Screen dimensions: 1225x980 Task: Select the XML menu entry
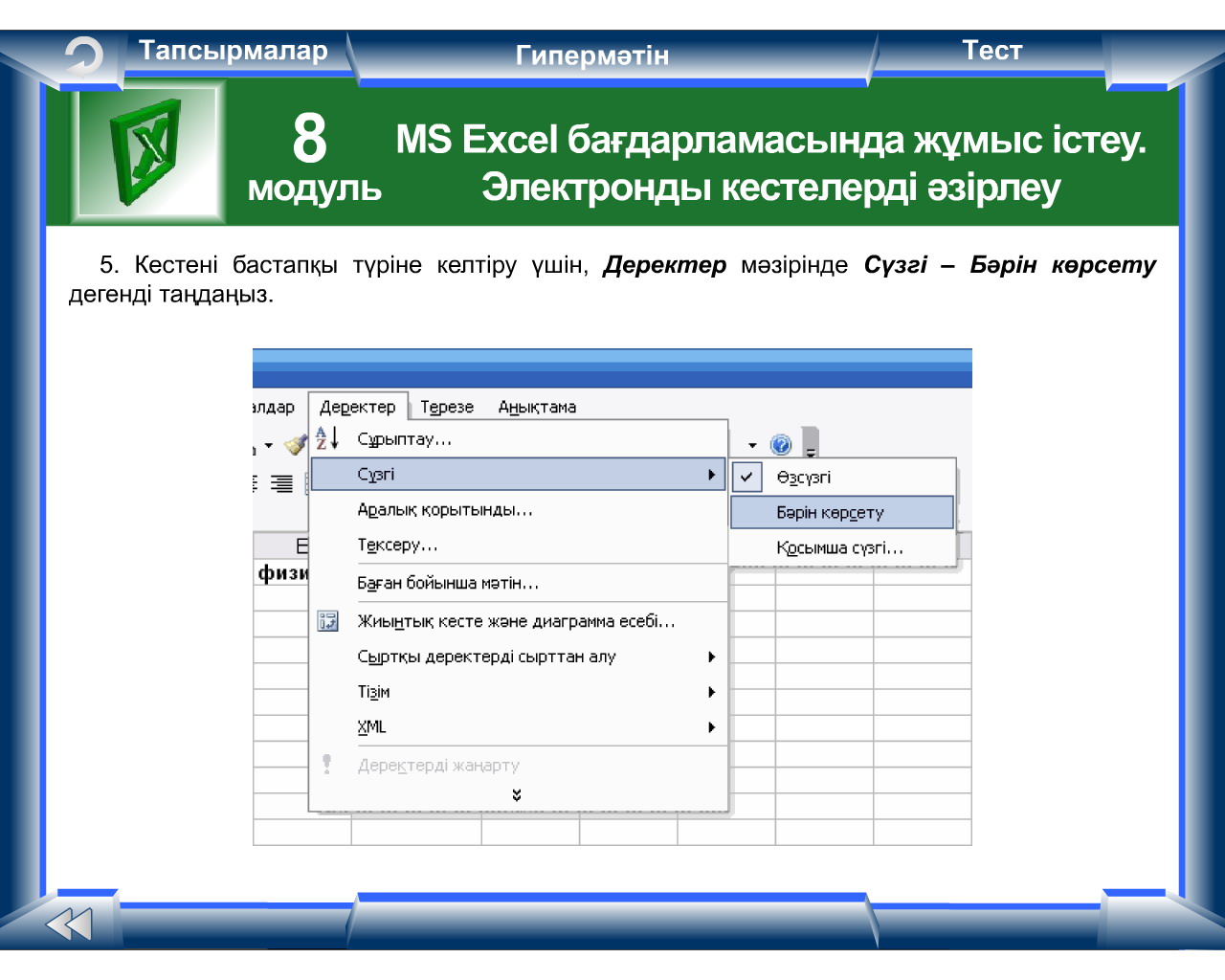(519, 727)
